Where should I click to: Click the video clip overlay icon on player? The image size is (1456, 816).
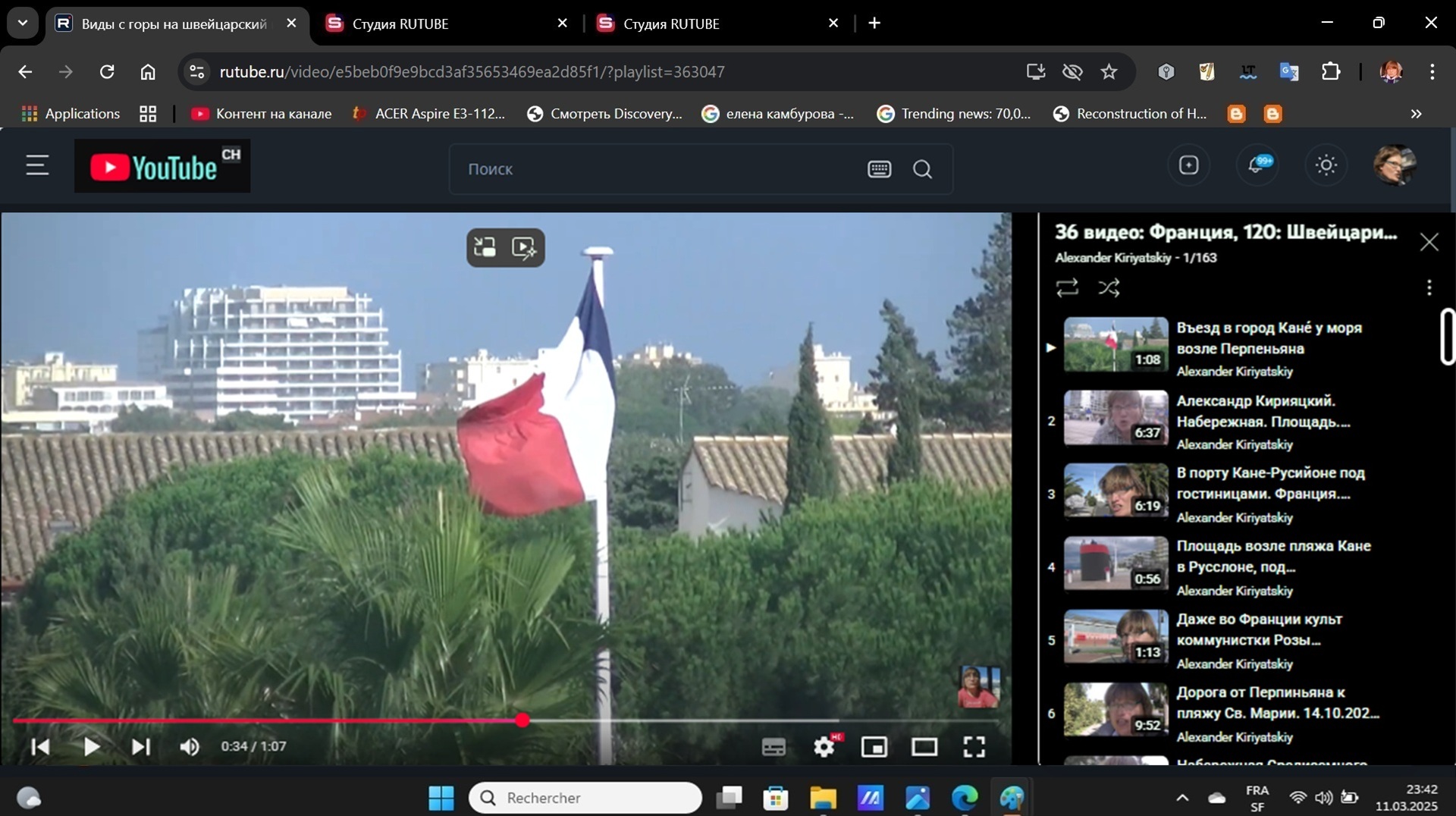pos(524,247)
